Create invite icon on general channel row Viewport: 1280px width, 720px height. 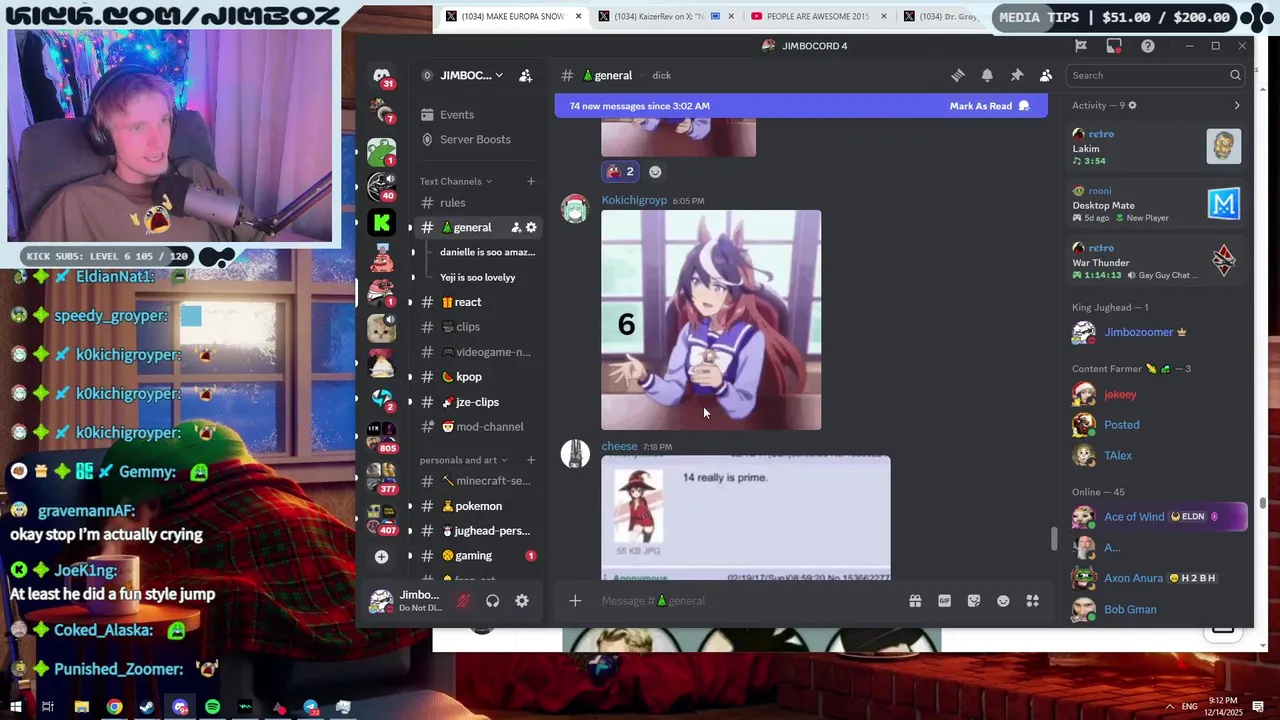(516, 228)
